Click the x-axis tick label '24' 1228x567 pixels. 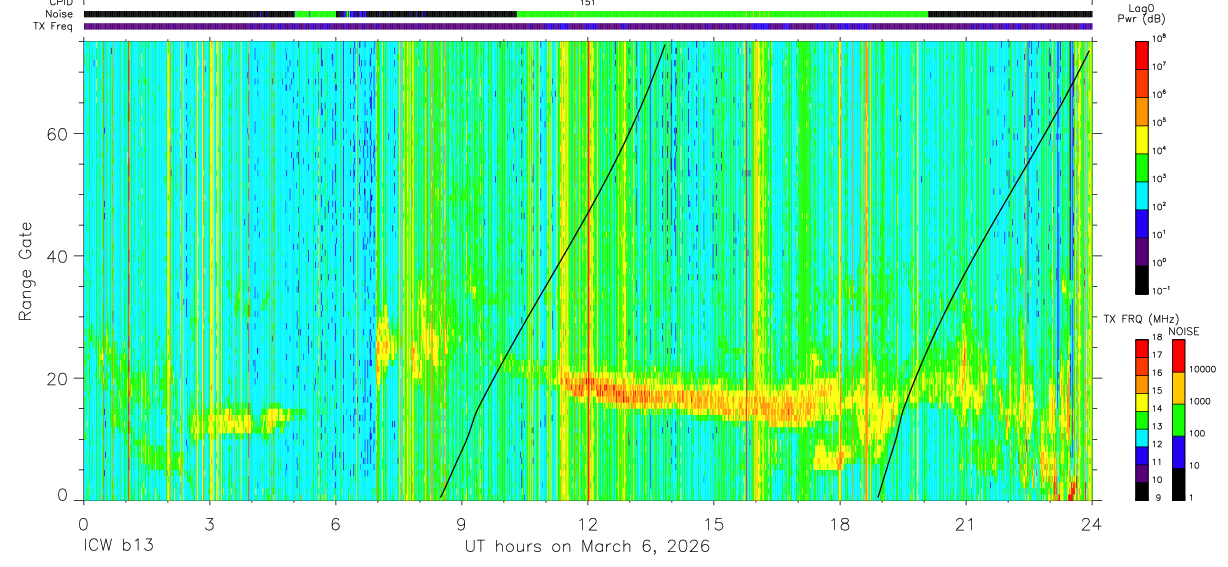click(x=1091, y=525)
